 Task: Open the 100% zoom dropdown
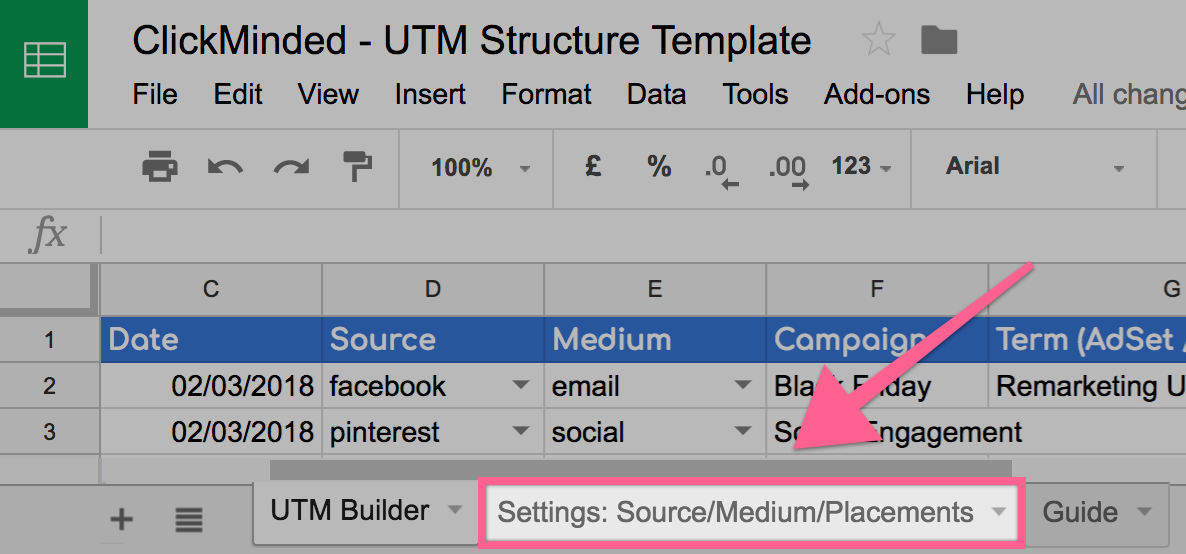click(x=480, y=167)
